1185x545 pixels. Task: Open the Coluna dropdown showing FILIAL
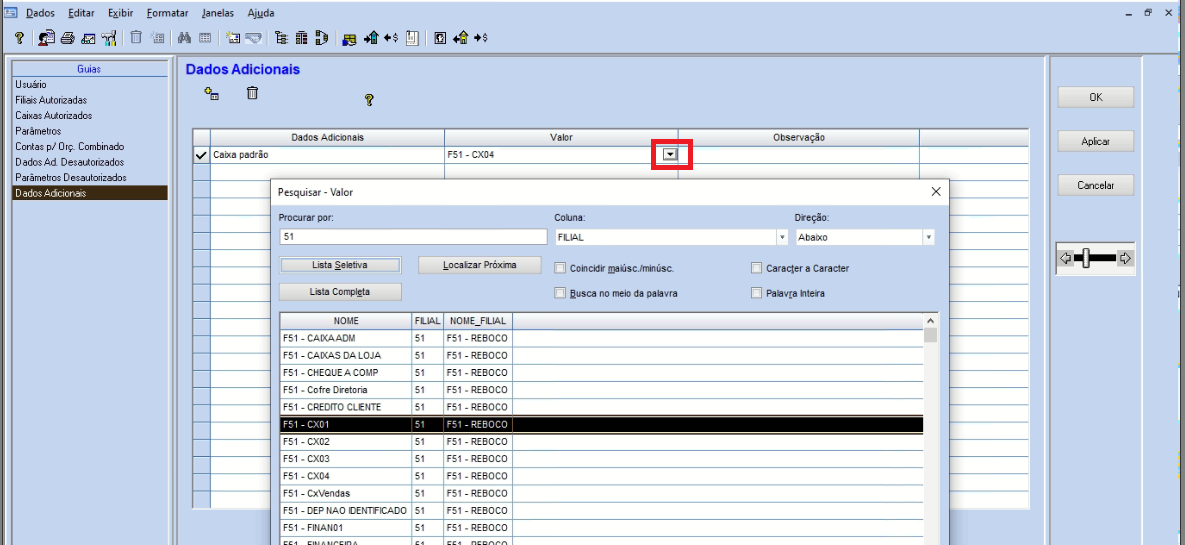point(781,237)
